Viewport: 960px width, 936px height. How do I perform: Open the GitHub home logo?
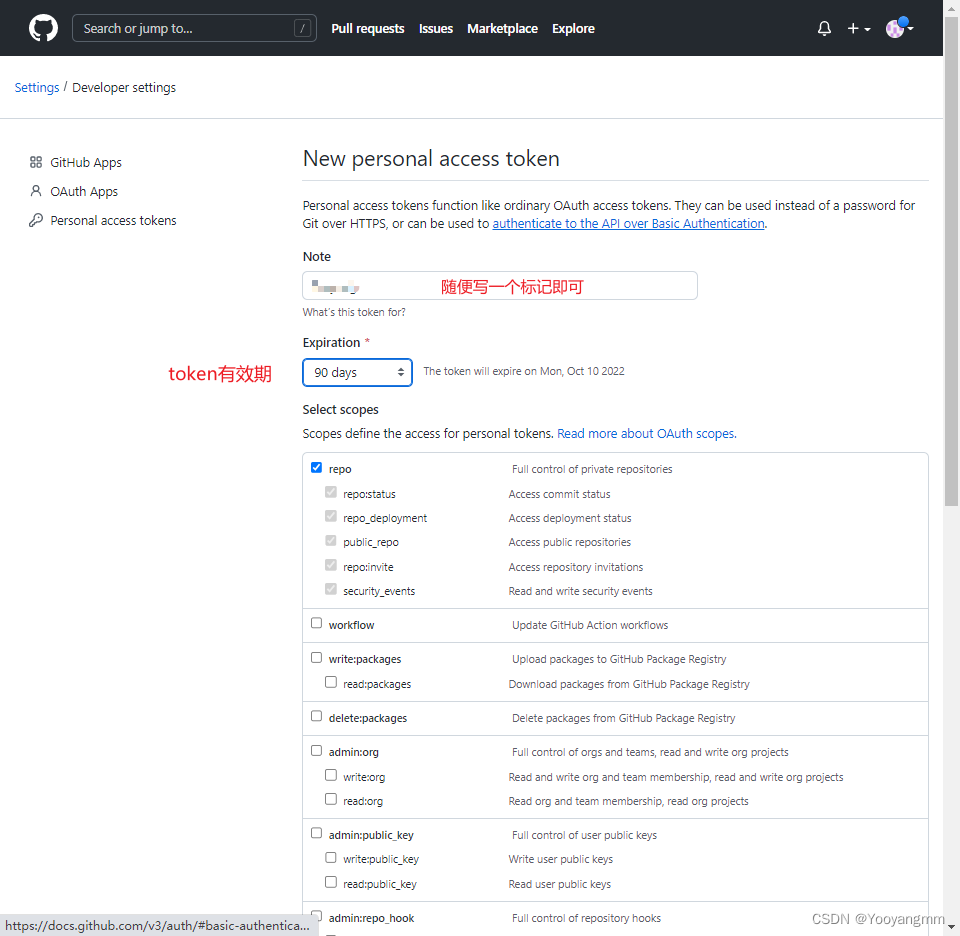(43, 28)
